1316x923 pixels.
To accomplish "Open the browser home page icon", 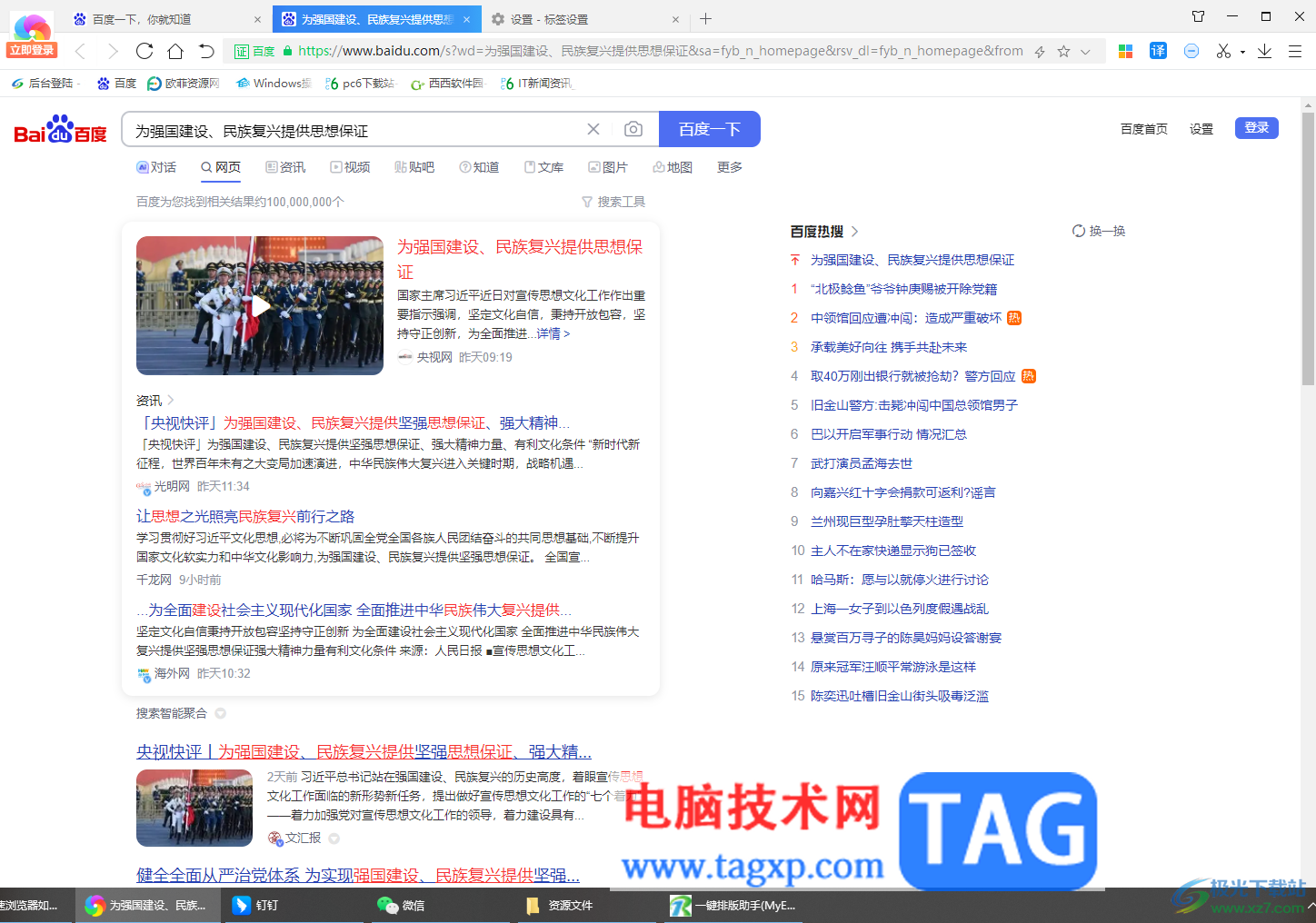I will click(175, 51).
